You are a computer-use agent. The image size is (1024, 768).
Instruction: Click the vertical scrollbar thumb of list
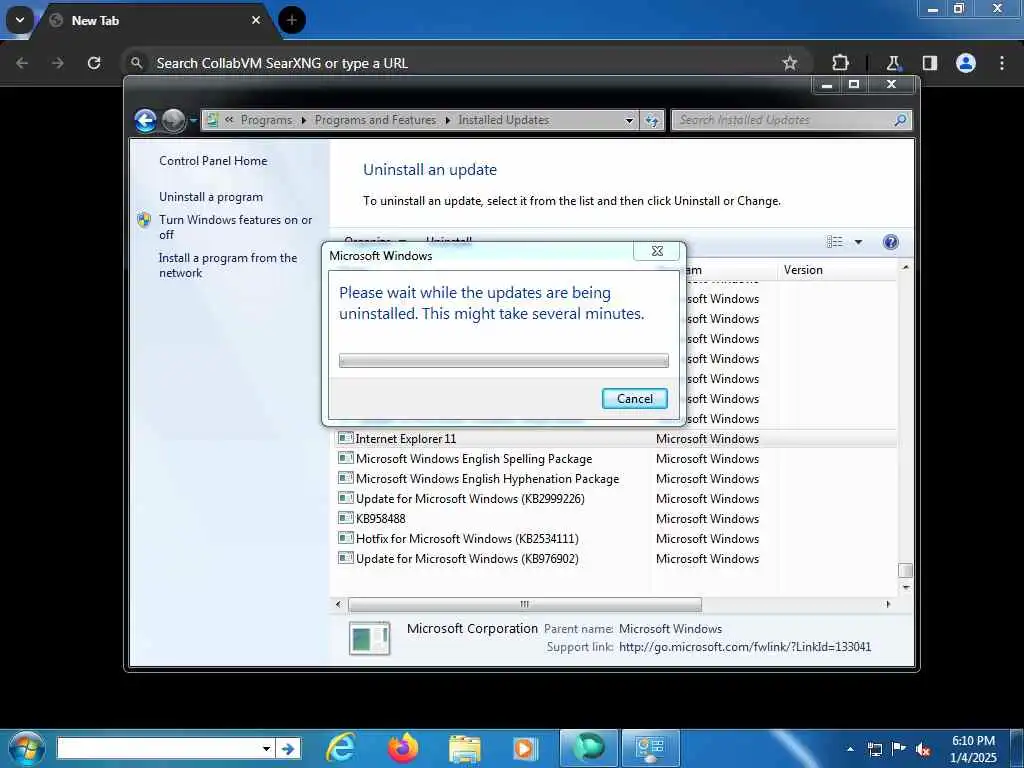(905, 570)
